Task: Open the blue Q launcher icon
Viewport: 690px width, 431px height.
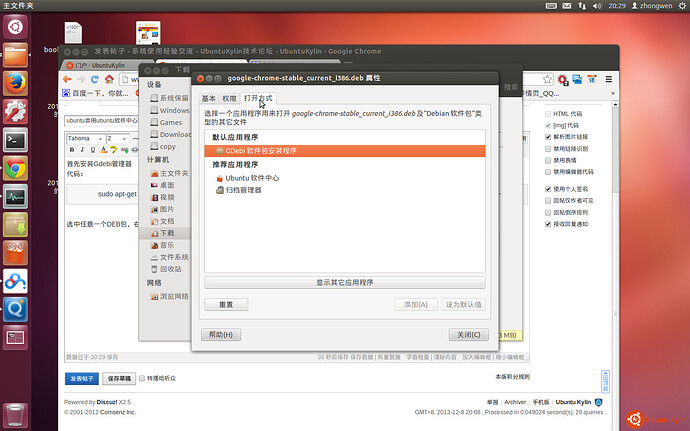Action: coord(15,309)
